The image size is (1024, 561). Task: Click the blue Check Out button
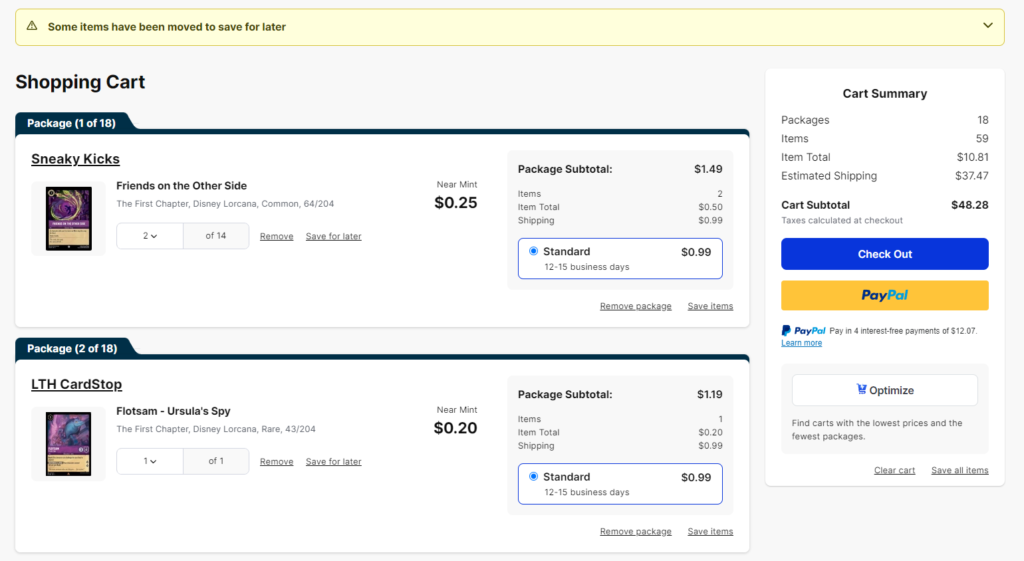click(884, 254)
